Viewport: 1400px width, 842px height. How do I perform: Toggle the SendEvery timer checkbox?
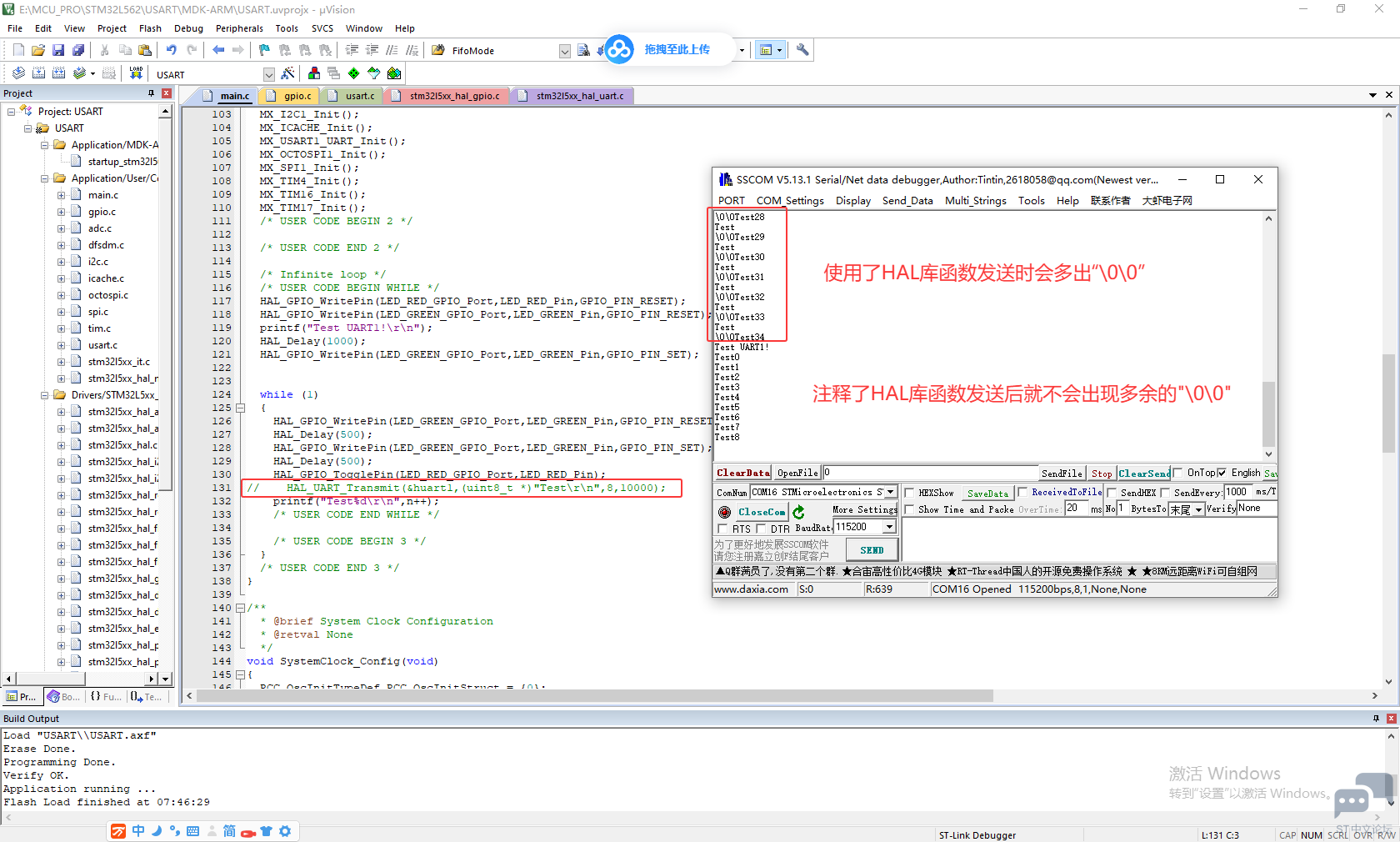coord(1165,493)
